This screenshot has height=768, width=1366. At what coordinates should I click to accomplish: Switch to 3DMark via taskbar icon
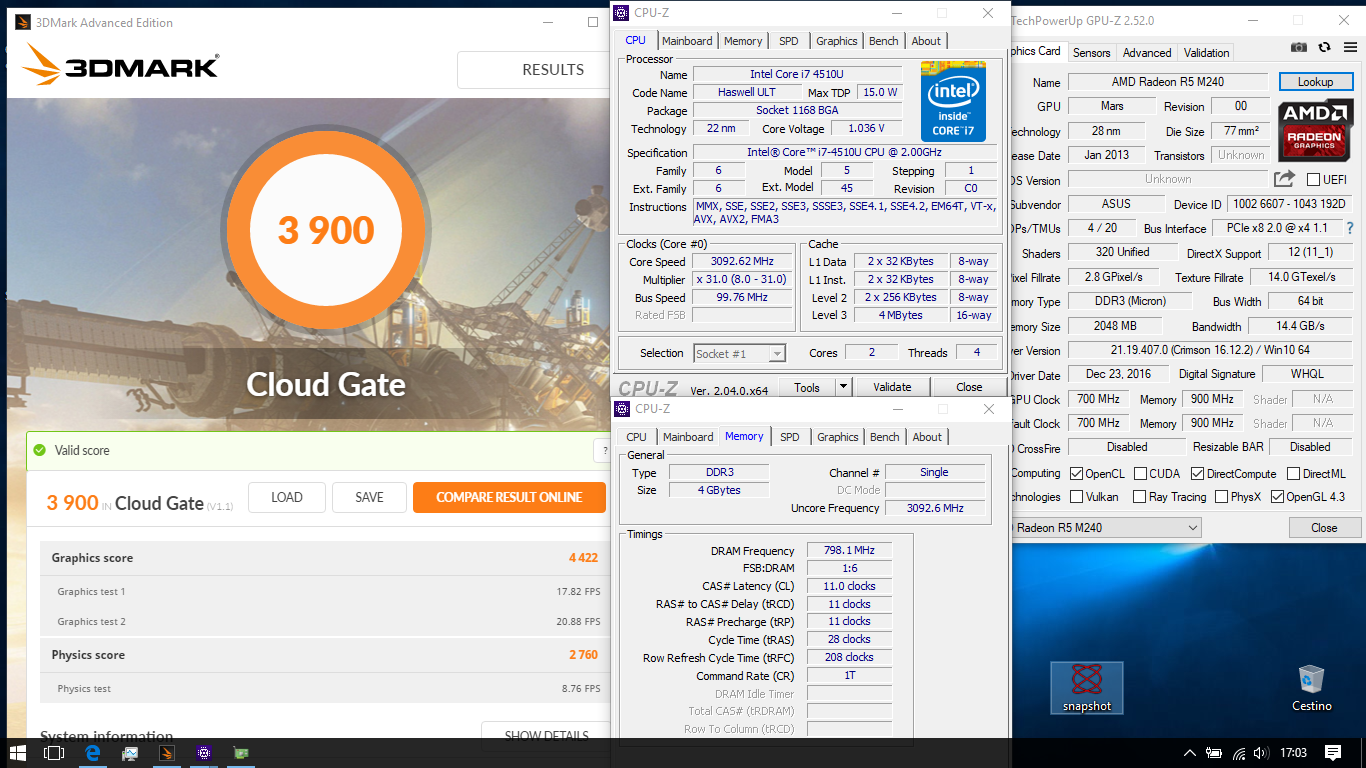[x=167, y=753]
